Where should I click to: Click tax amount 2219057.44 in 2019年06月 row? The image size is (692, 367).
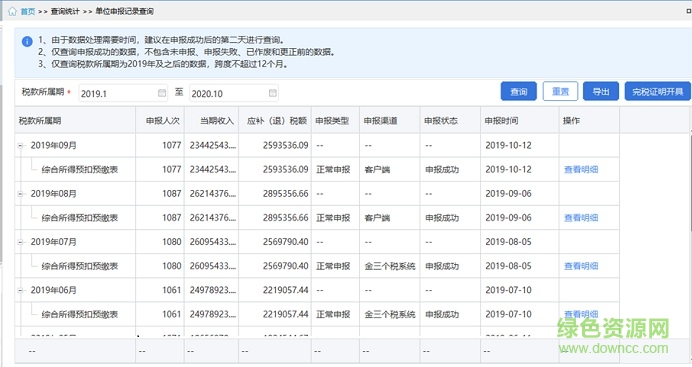point(286,290)
